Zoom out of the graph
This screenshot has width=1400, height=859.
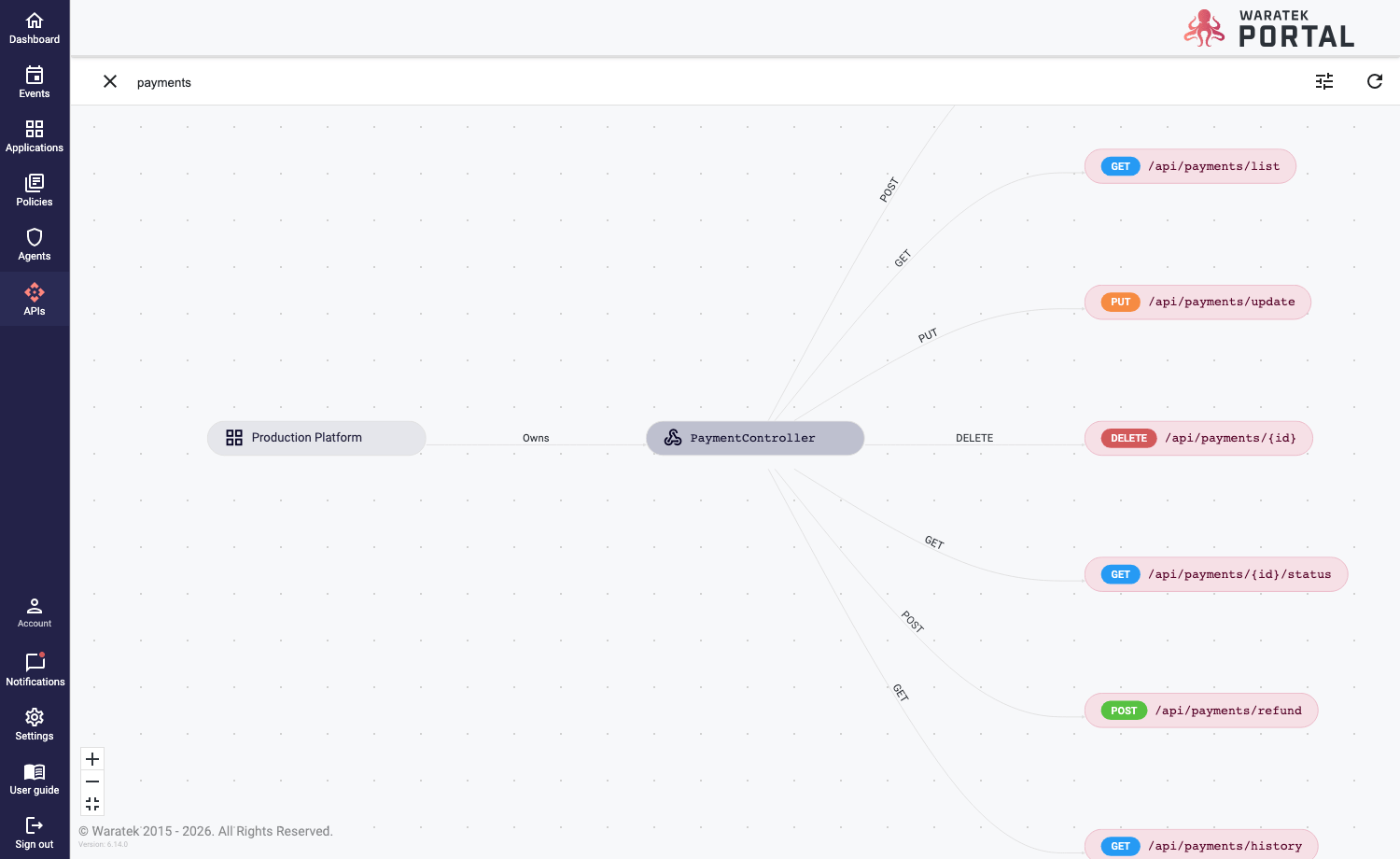[x=92, y=782]
